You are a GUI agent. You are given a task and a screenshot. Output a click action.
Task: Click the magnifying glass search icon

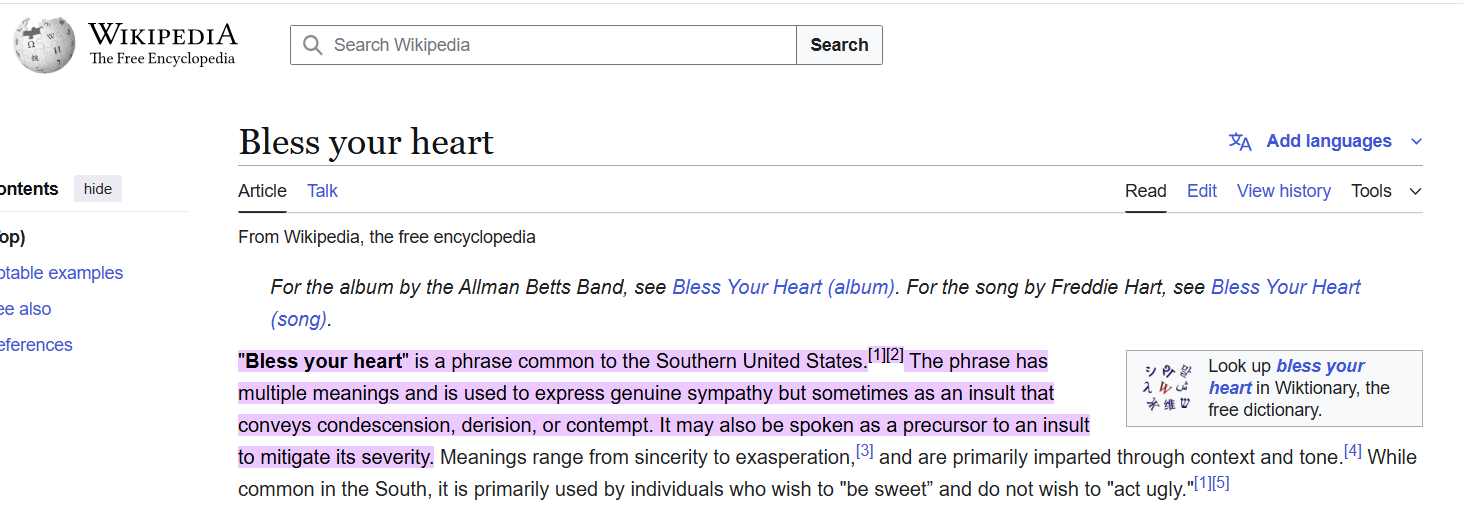click(313, 45)
